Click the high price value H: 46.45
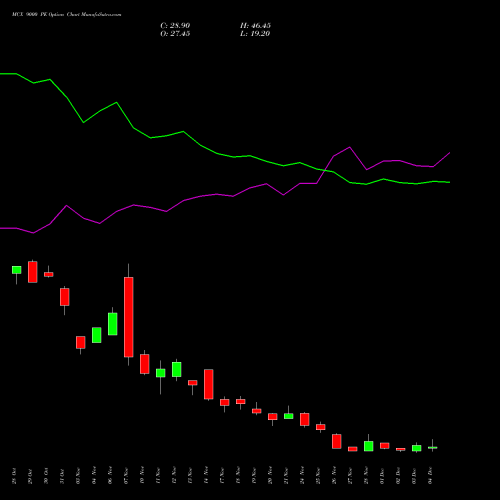Image resolution: width=500 pixels, height=500 pixels. (255, 26)
